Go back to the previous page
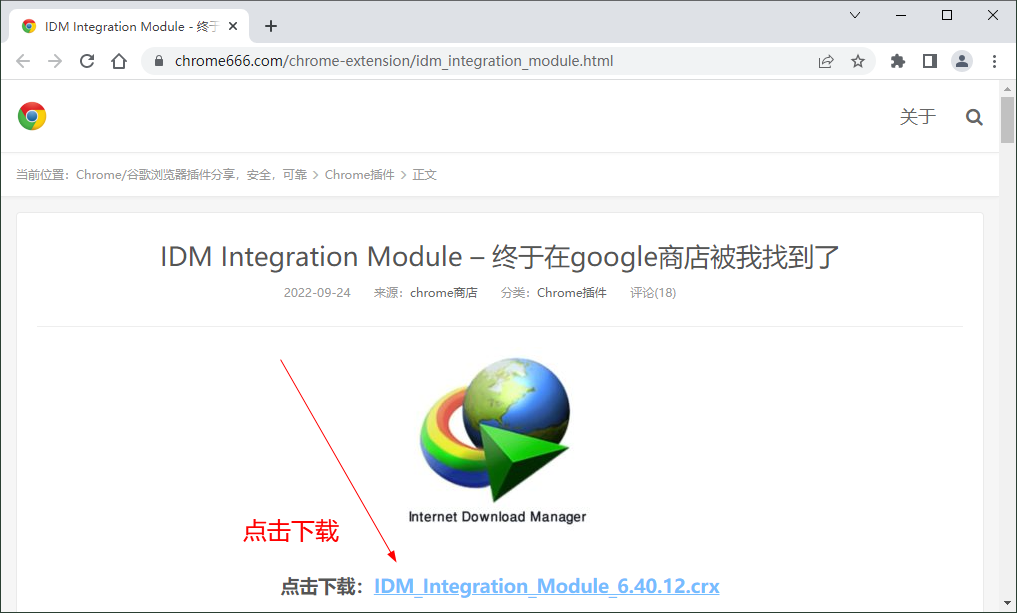The height and width of the screenshot is (613, 1017). point(23,61)
